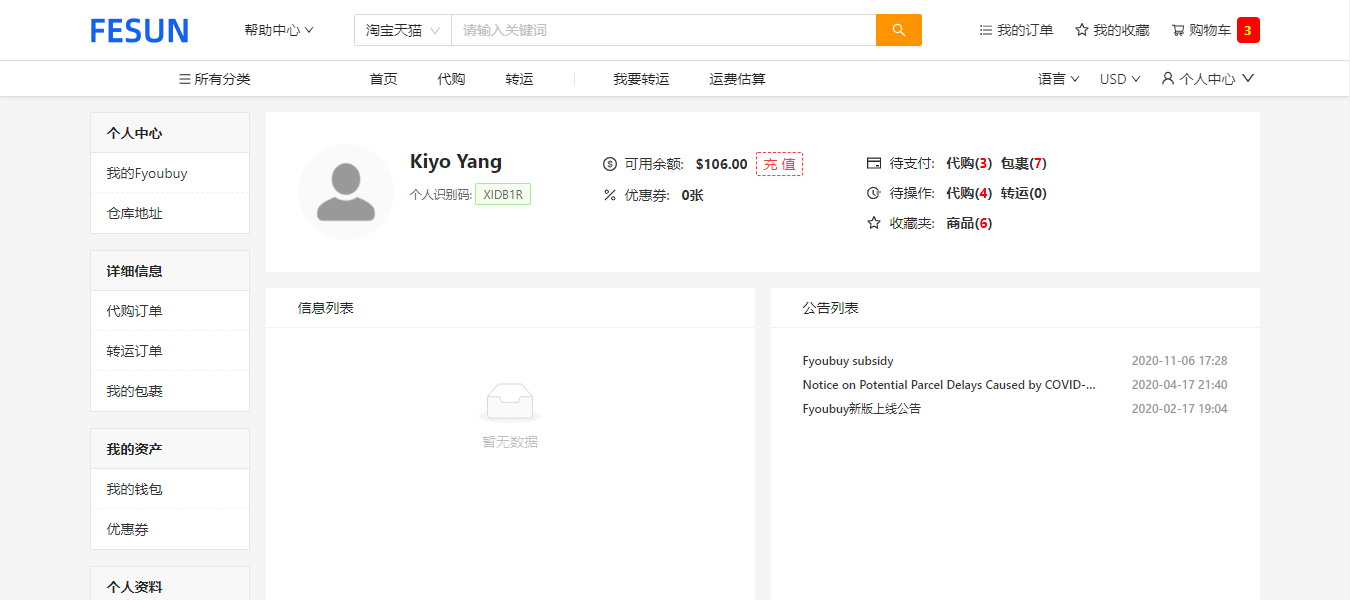
Task: Click the orange search magnifier button
Action: coord(898,30)
